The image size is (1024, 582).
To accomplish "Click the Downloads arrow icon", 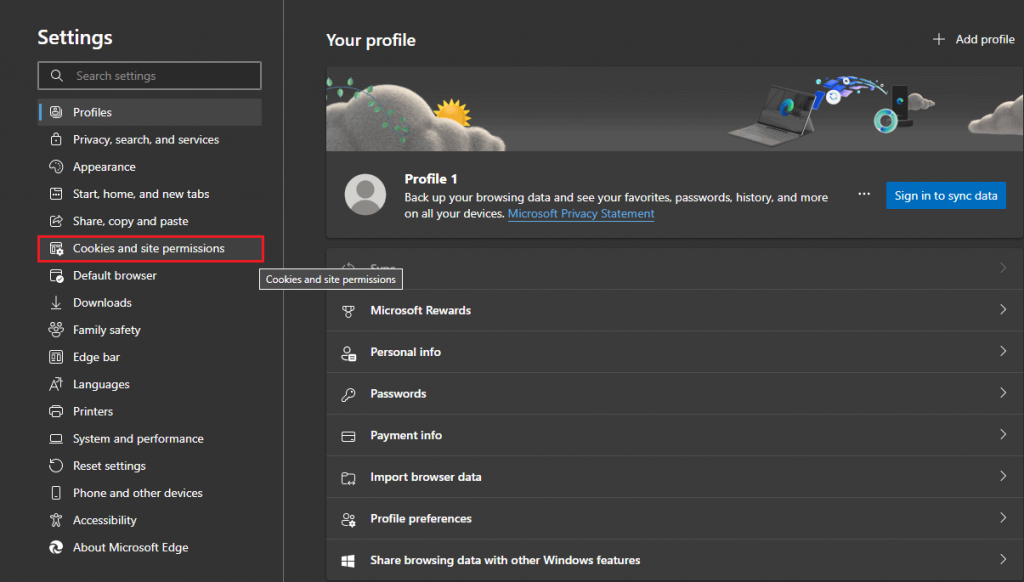I will tap(56, 303).
